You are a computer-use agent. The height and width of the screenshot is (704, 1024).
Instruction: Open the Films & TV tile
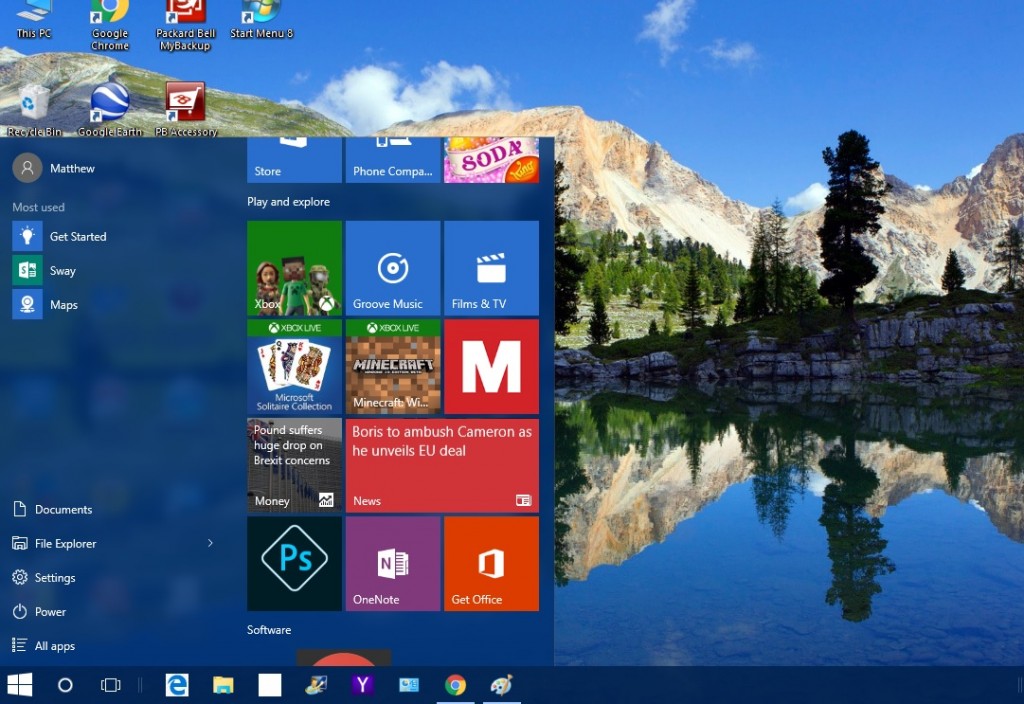click(491, 266)
